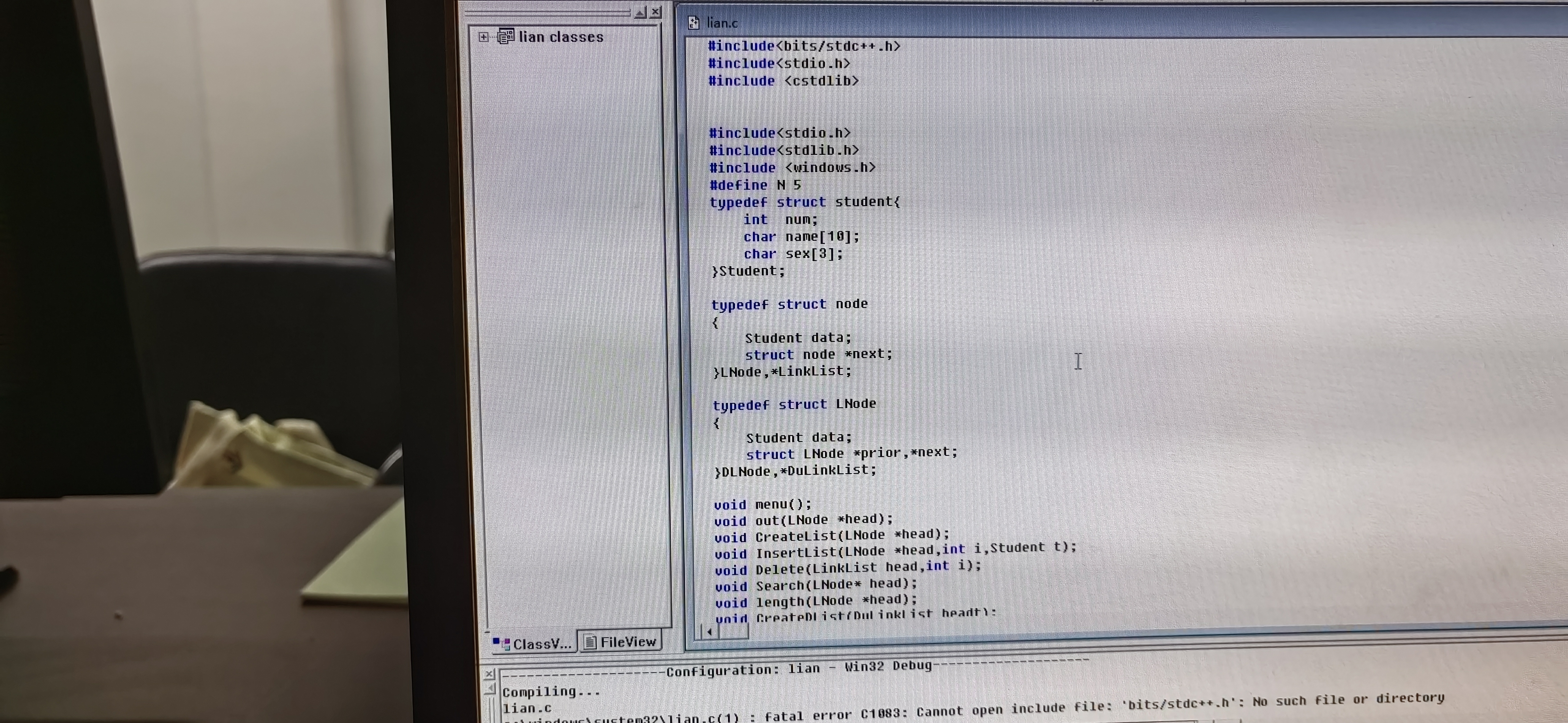The image size is (1568, 723).
Task: Click the }DLNode,*DuLinkList; line
Action: coord(795,471)
